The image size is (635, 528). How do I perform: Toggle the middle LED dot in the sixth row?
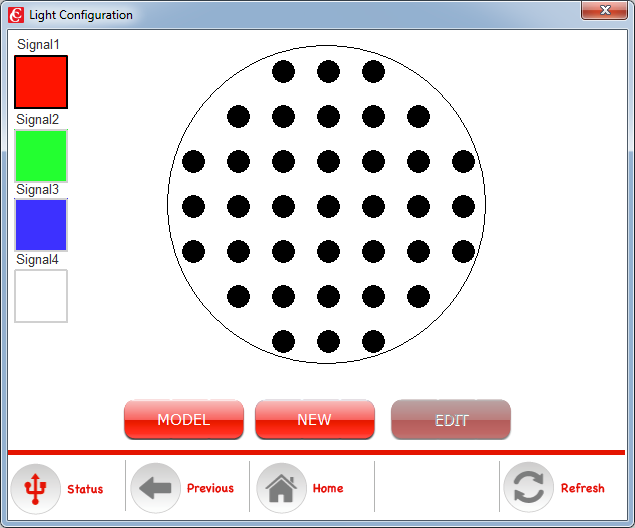pyautogui.click(x=328, y=296)
